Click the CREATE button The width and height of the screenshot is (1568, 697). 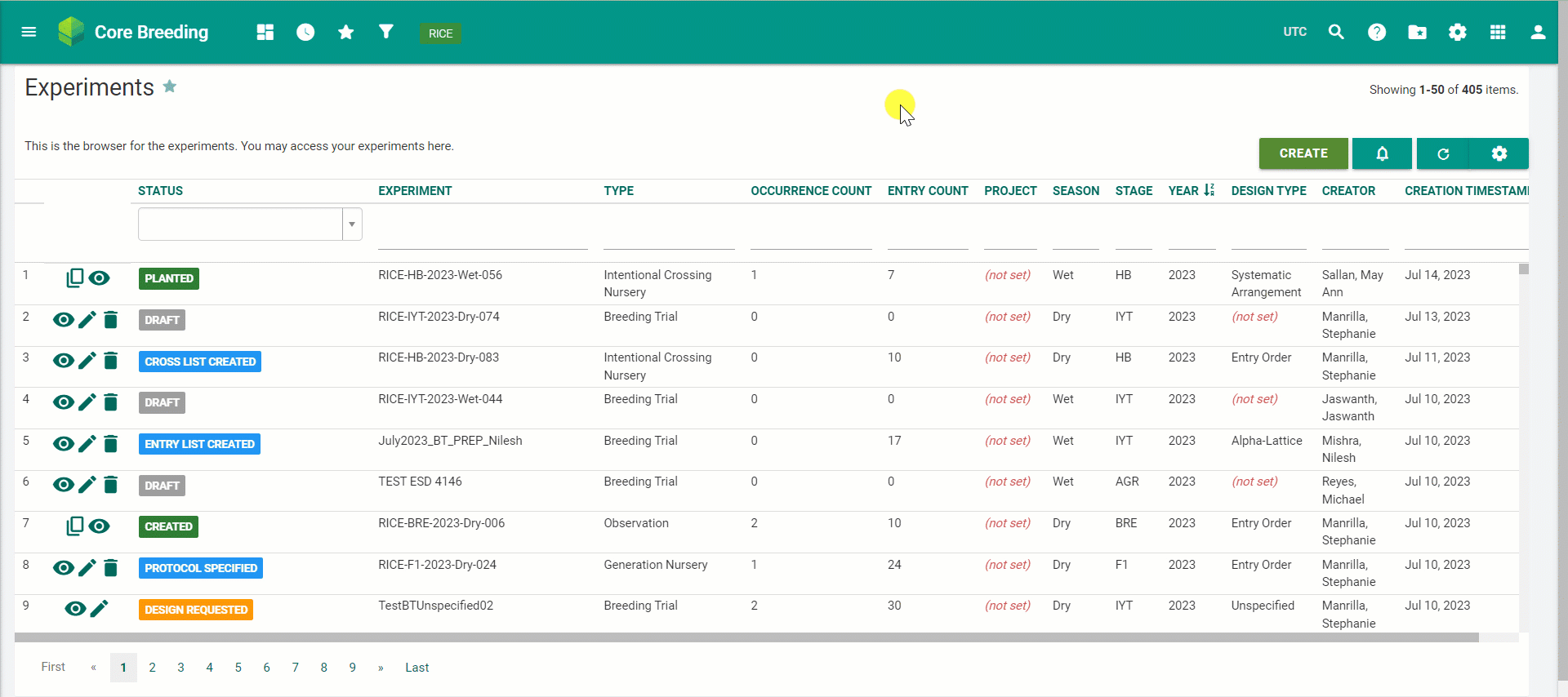click(x=1303, y=153)
